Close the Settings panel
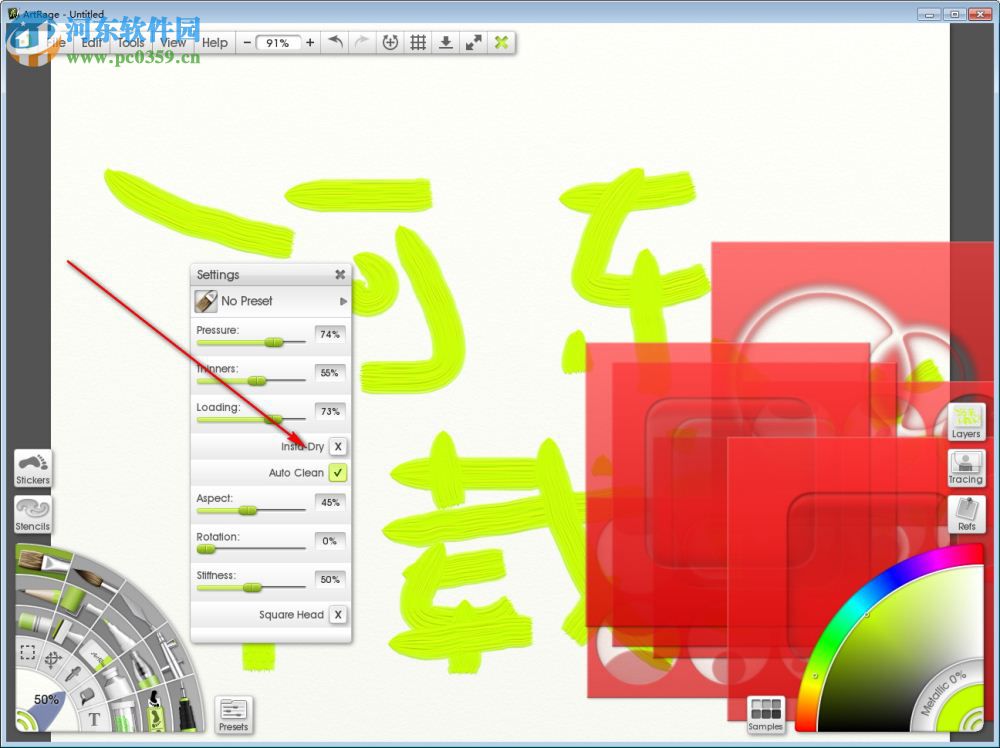 [340, 274]
